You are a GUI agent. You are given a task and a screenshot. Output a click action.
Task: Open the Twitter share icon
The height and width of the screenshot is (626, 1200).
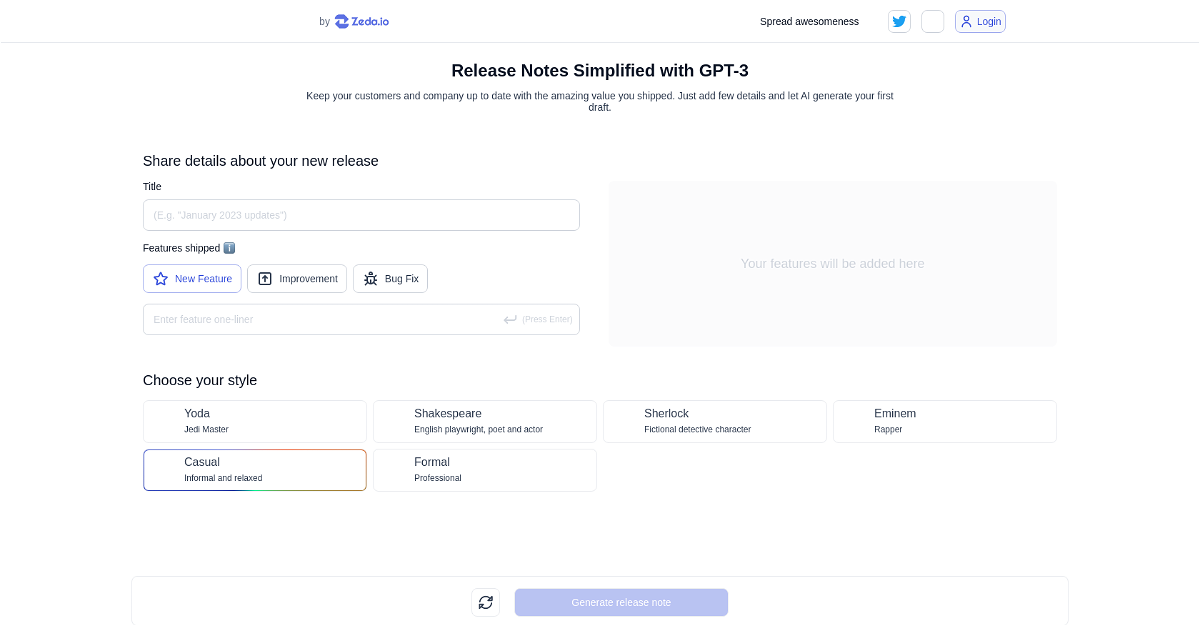(x=899, y=21)
